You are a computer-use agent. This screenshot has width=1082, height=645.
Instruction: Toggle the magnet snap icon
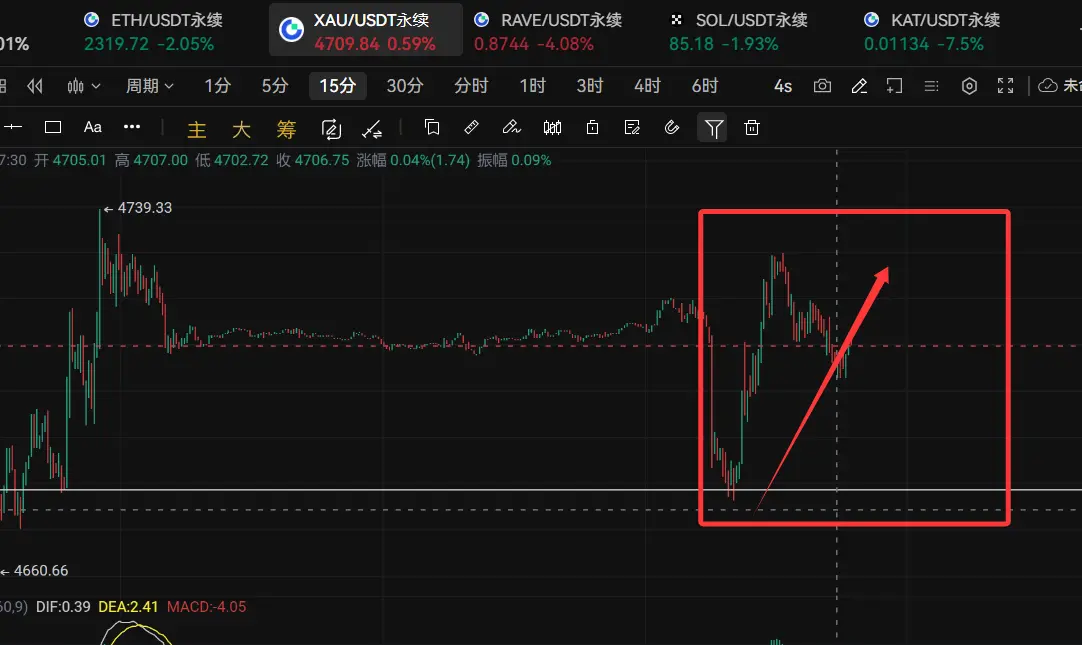(672, 127)
